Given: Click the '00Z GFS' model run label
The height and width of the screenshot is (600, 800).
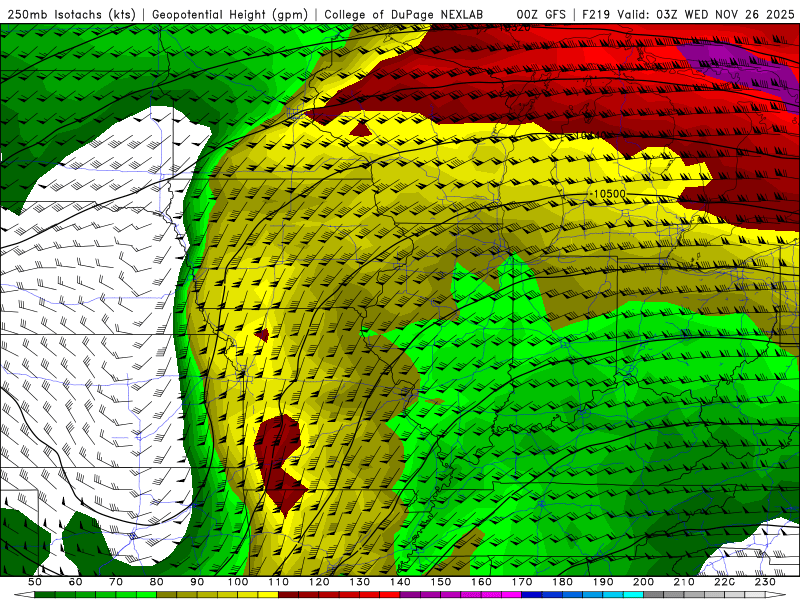Looking at the screenshot, I should pos(541,14).
